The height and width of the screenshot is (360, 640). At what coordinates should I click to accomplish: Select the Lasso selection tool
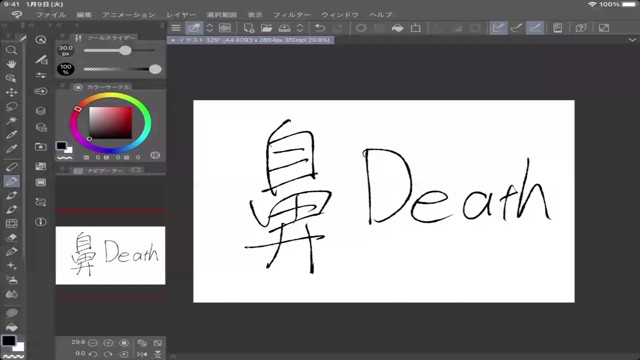coord(11,107)
